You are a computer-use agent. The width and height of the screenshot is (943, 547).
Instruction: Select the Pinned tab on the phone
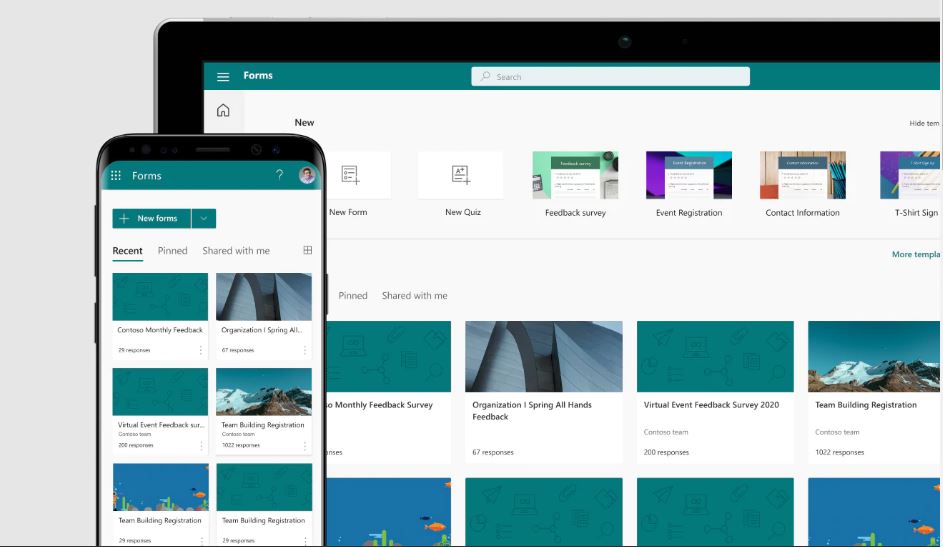coord(173,251)
